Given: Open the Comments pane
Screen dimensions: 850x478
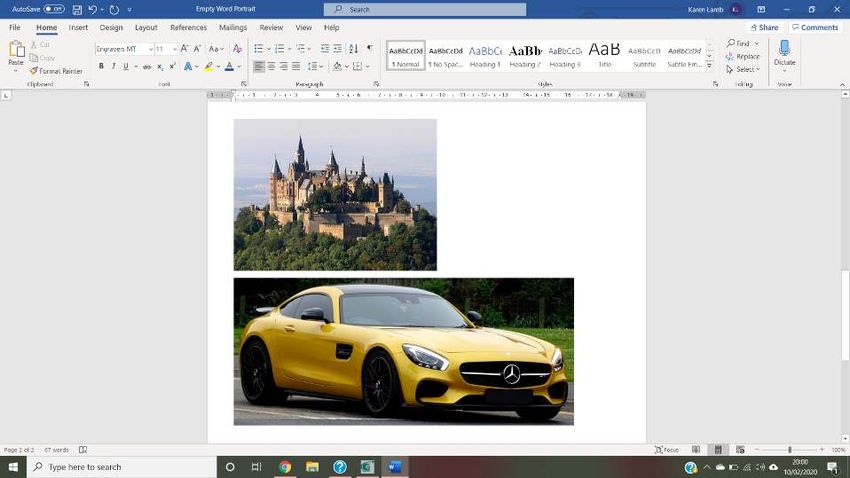Looking at the screenshot, I should [x=815, y=27].
